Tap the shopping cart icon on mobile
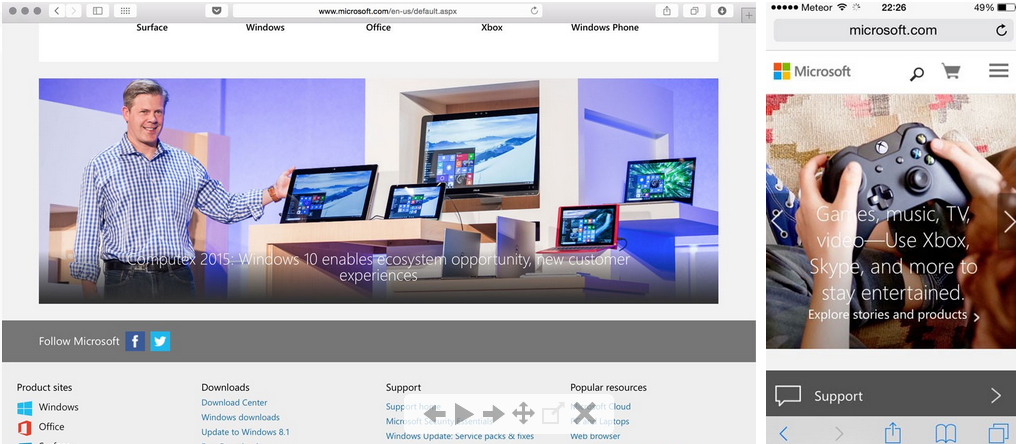The image size is (1016, 444). coord(950,72)
